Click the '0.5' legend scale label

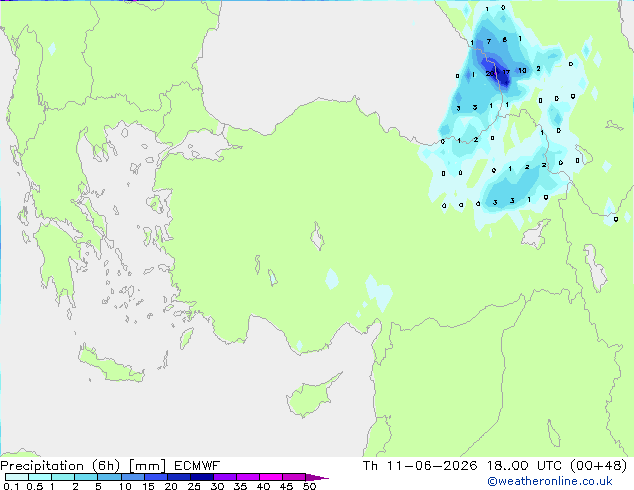coord(35,486)
